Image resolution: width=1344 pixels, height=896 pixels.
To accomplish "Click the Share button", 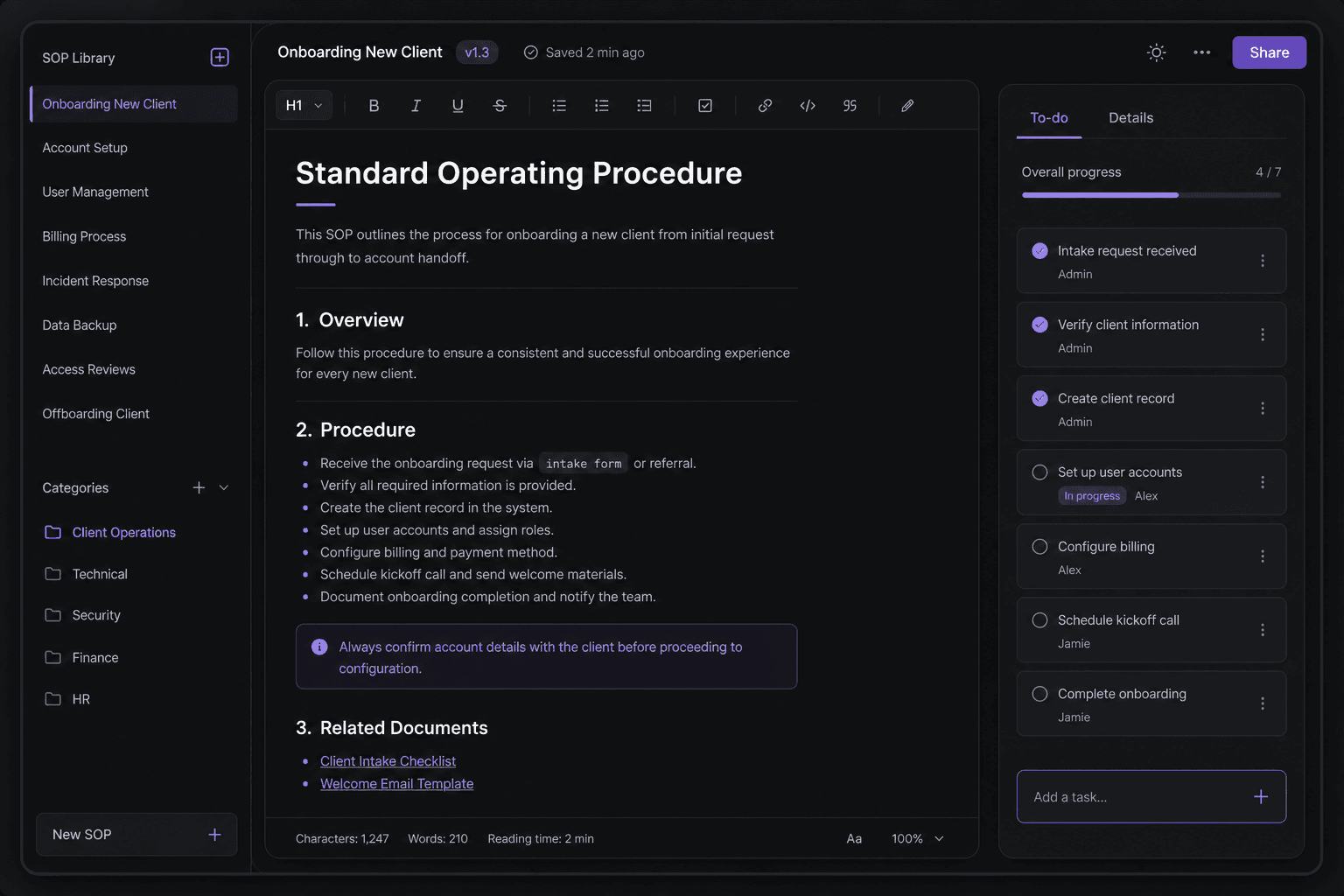I will click(1269, 52).
